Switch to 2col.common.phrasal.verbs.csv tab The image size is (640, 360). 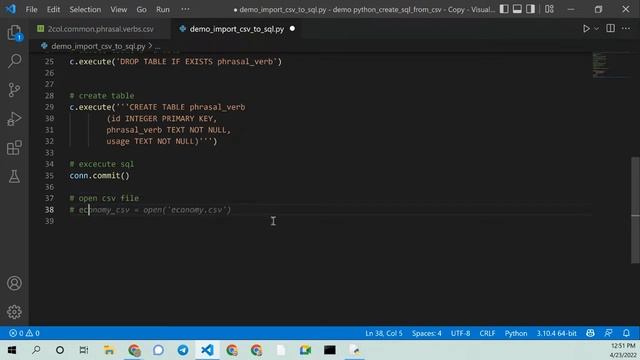pos(100,29)
